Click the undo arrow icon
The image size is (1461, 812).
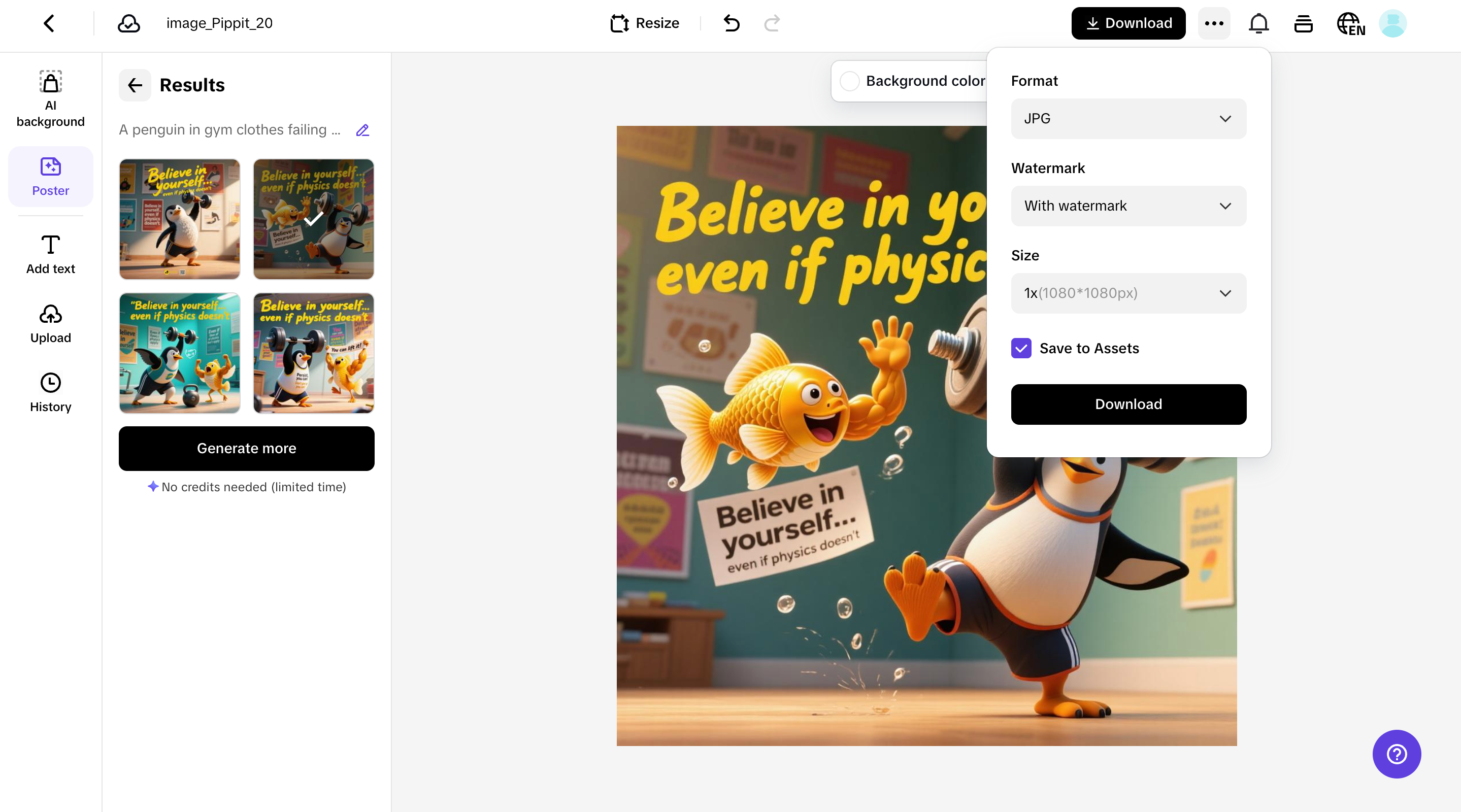(x=731, y=23)
